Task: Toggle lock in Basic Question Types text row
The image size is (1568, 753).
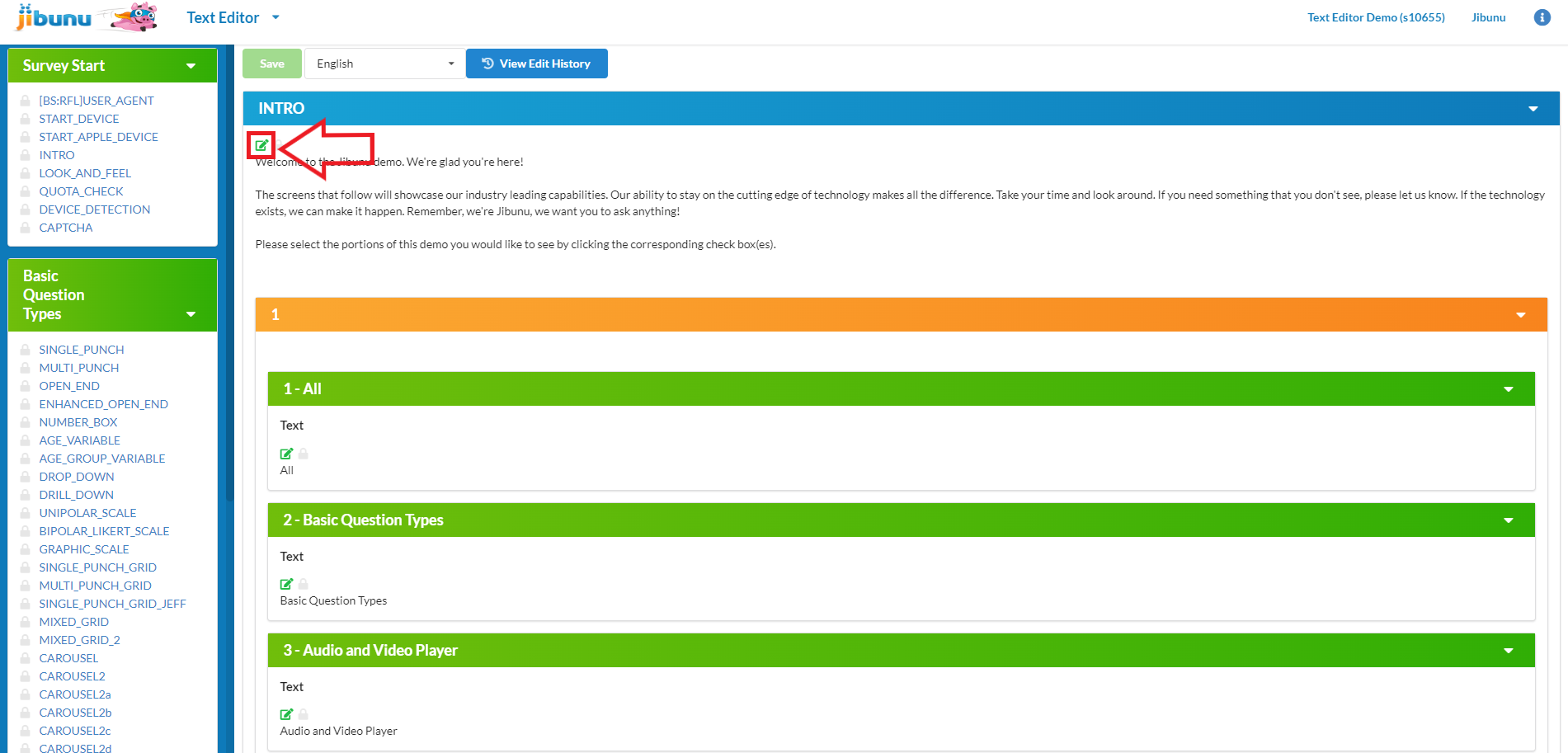Action: click(304, 584)
